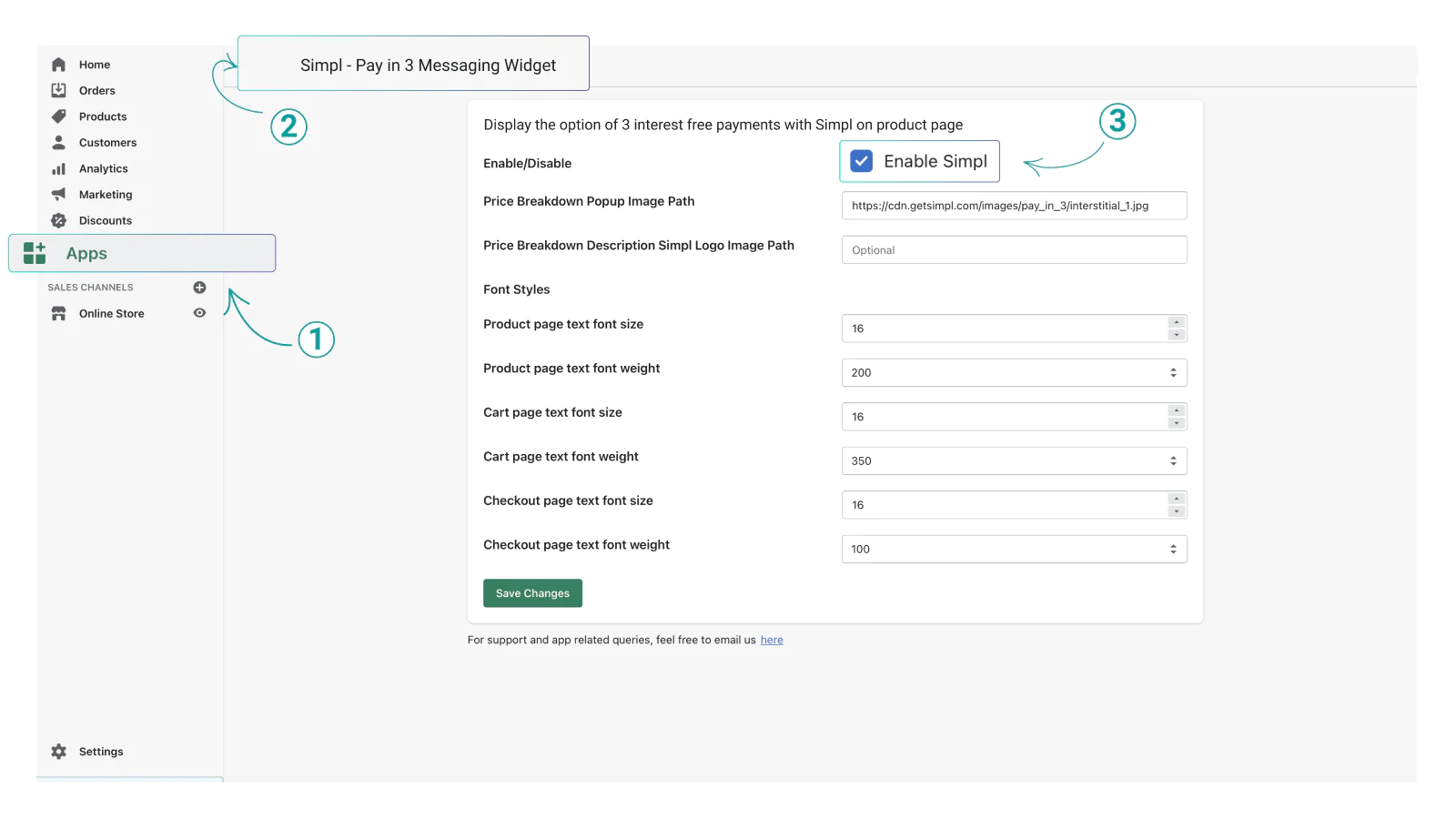Click the Home icon in sidebar
This screenshot has height=819, width=1456.
click(x=59, y=65)
